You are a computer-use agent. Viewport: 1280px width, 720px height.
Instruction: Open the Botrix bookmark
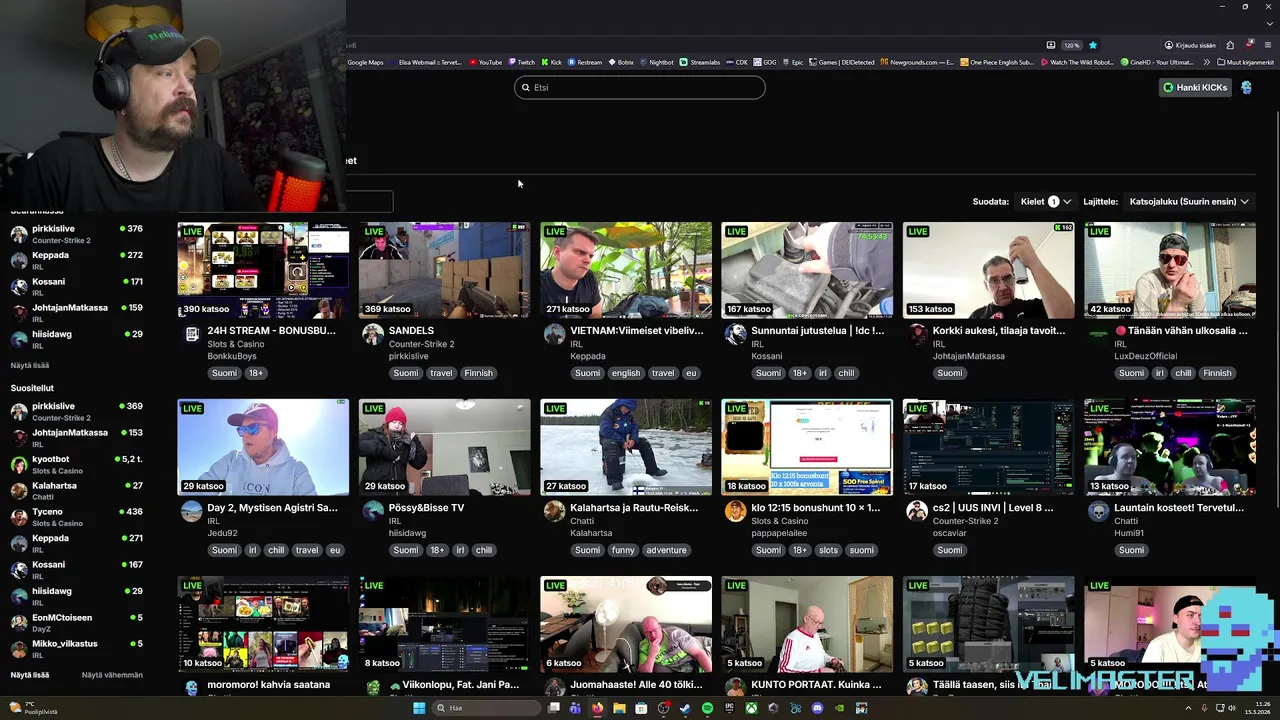tap(621, 62)
